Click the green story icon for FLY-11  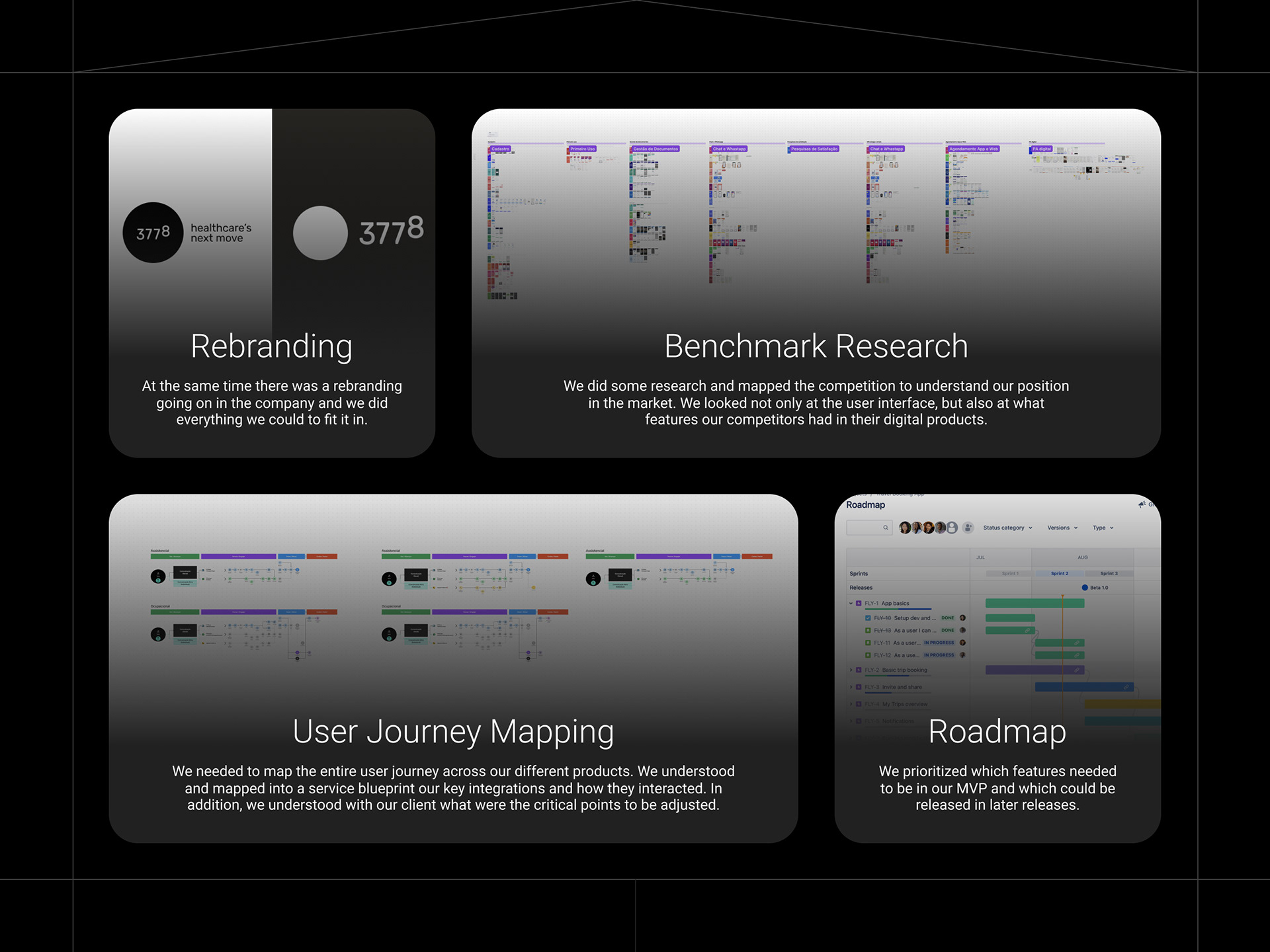(x=868, y=643)
